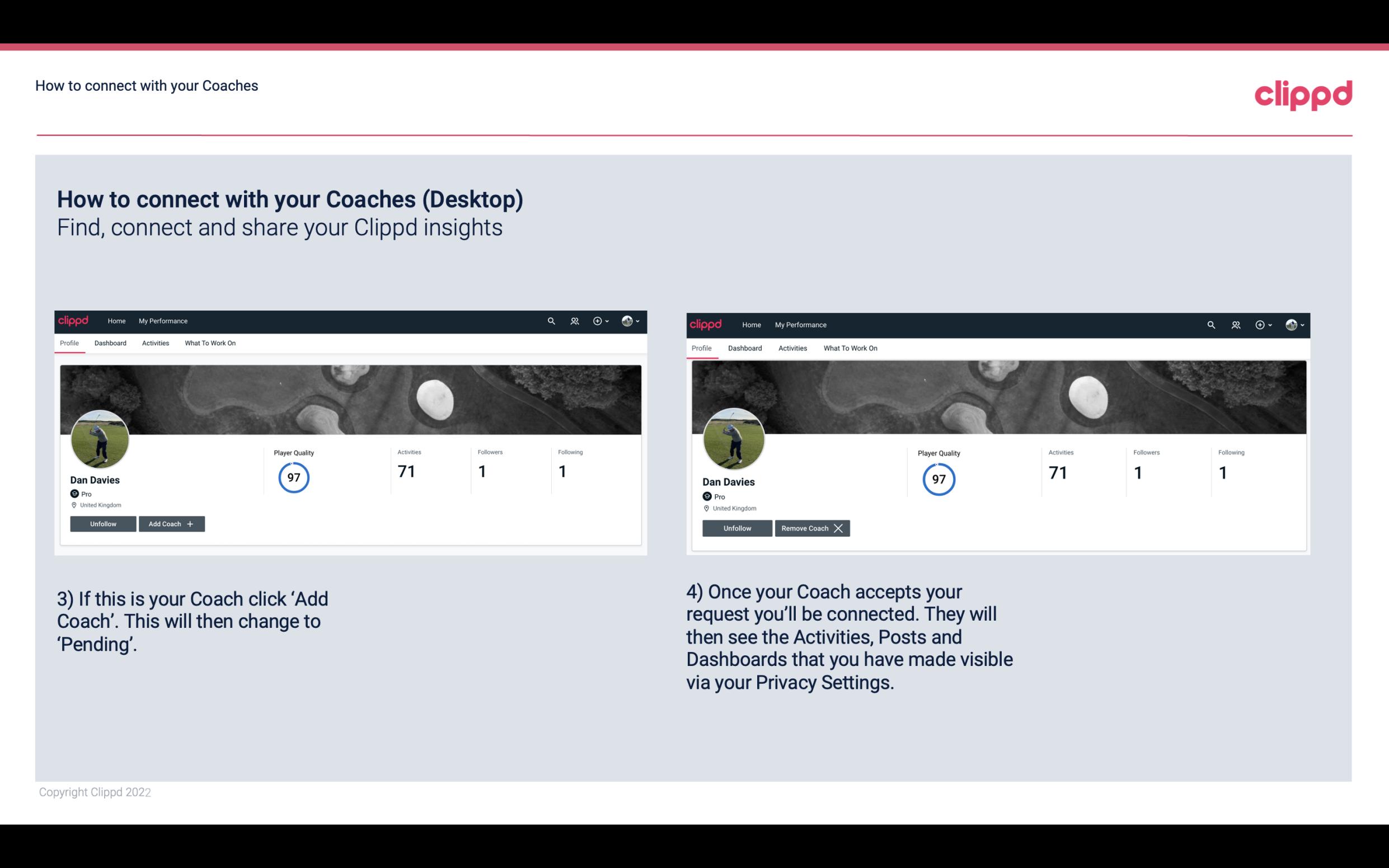Click the 'Add Coach' button on profile
1389x868 pixels.
[170, 523]
